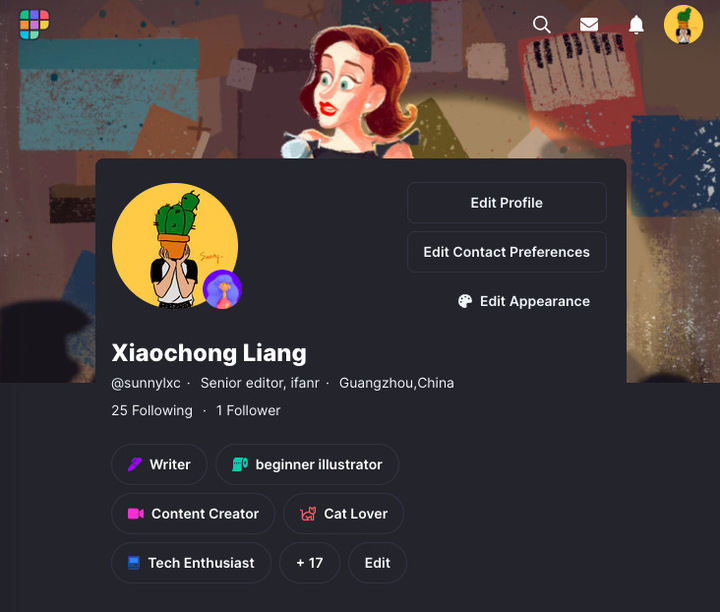This screenshot has height=612, width=720.
Task: Click the cat icon on Cat Lover tag
Action: pos(308,513)
